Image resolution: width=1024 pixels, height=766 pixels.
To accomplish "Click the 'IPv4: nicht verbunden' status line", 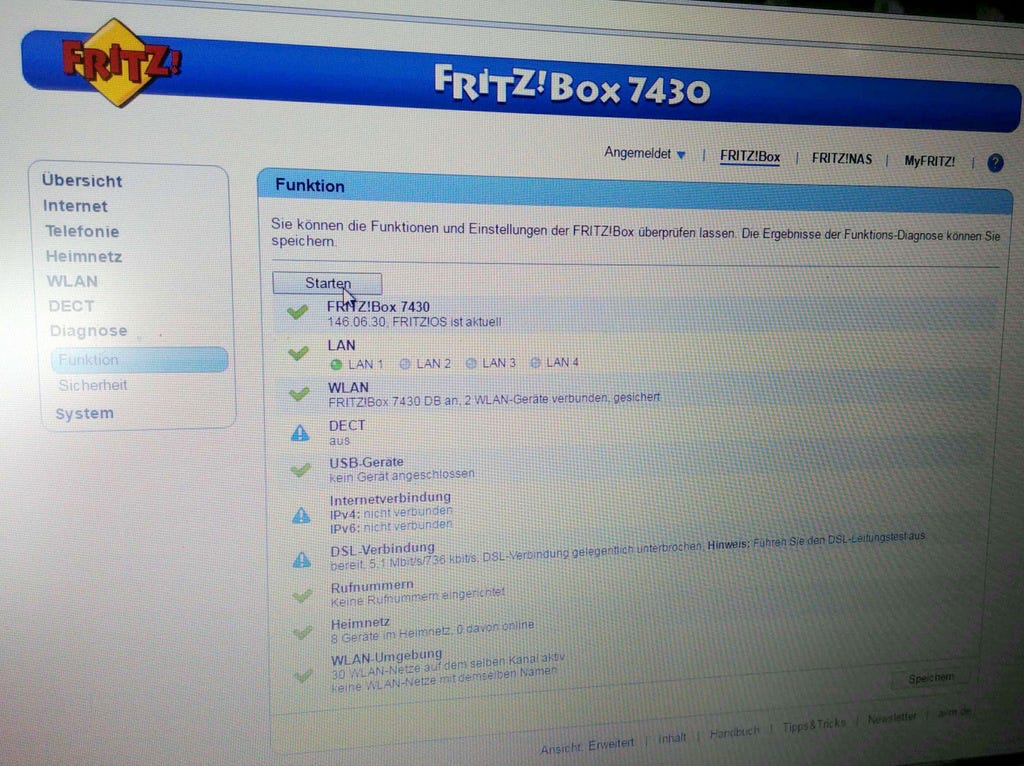I will (391, 513).
